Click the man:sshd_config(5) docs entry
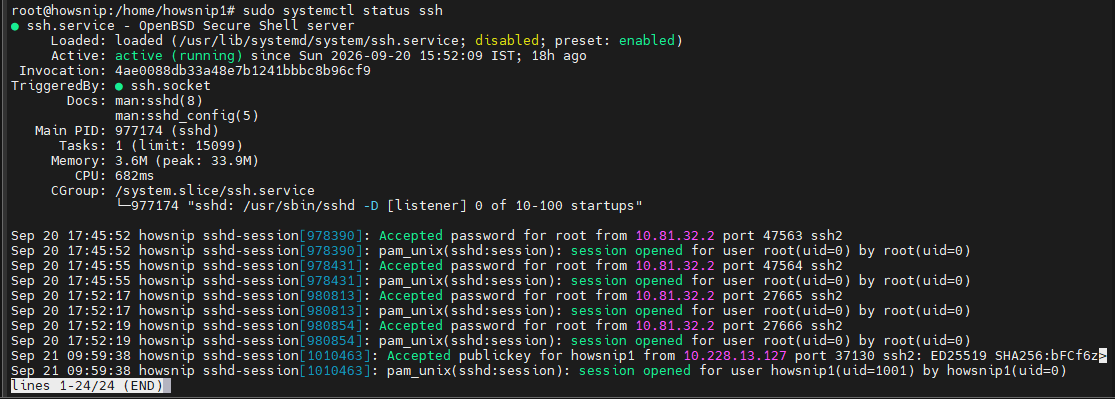The height and width of the screenshot is (399, 1115). 186,116
